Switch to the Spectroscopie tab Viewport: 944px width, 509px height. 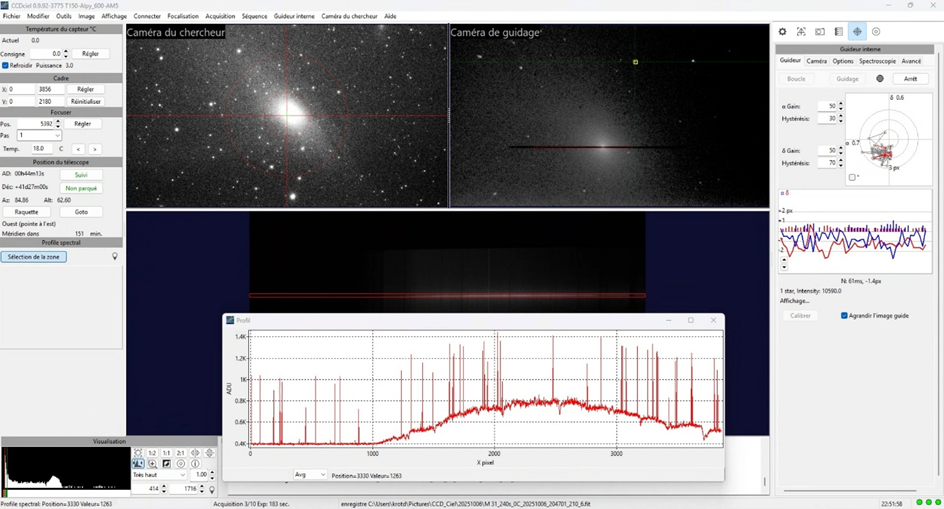pyautogui.click(x=877, y=61)
